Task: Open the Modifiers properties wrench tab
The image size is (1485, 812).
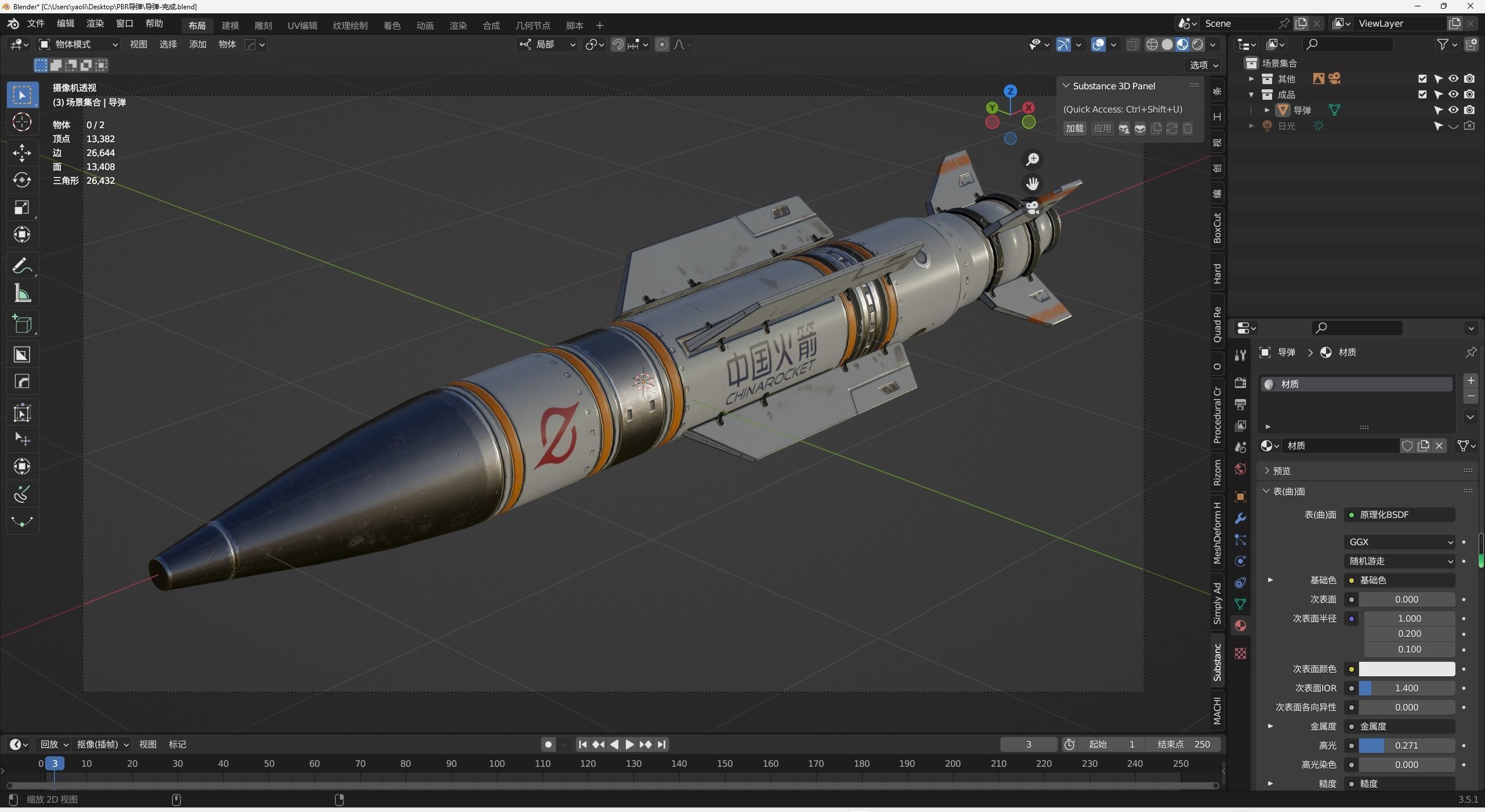Action: pyautogui.click(x=1240, y=518)
